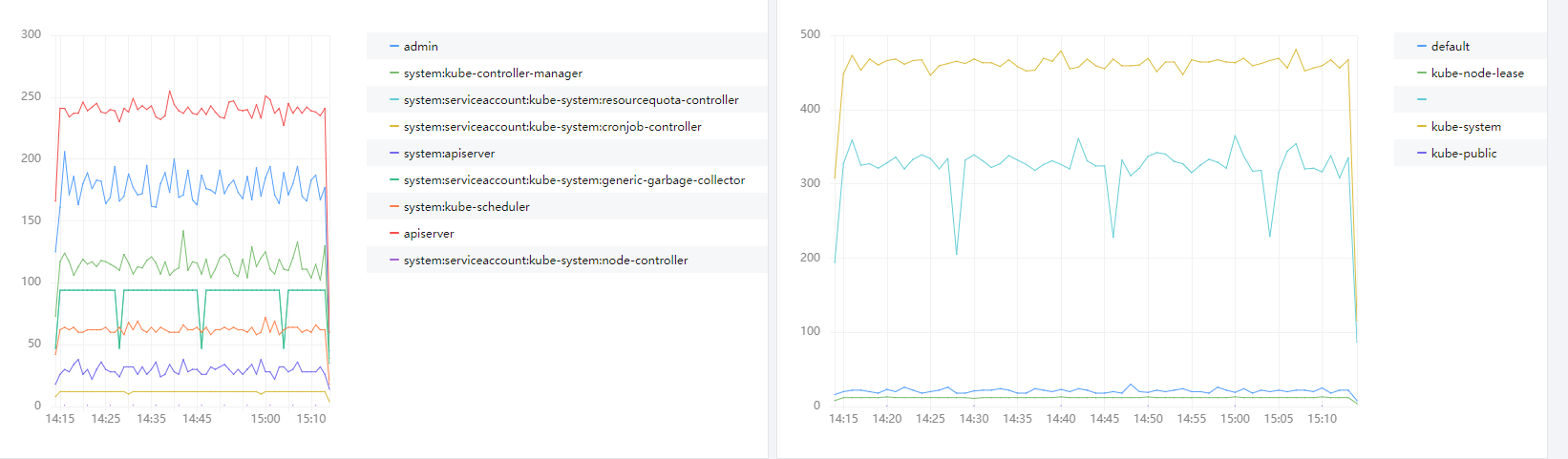Click the node-controller legend entry
This screenshot has height=459, width=1568.
click(545, 261)
